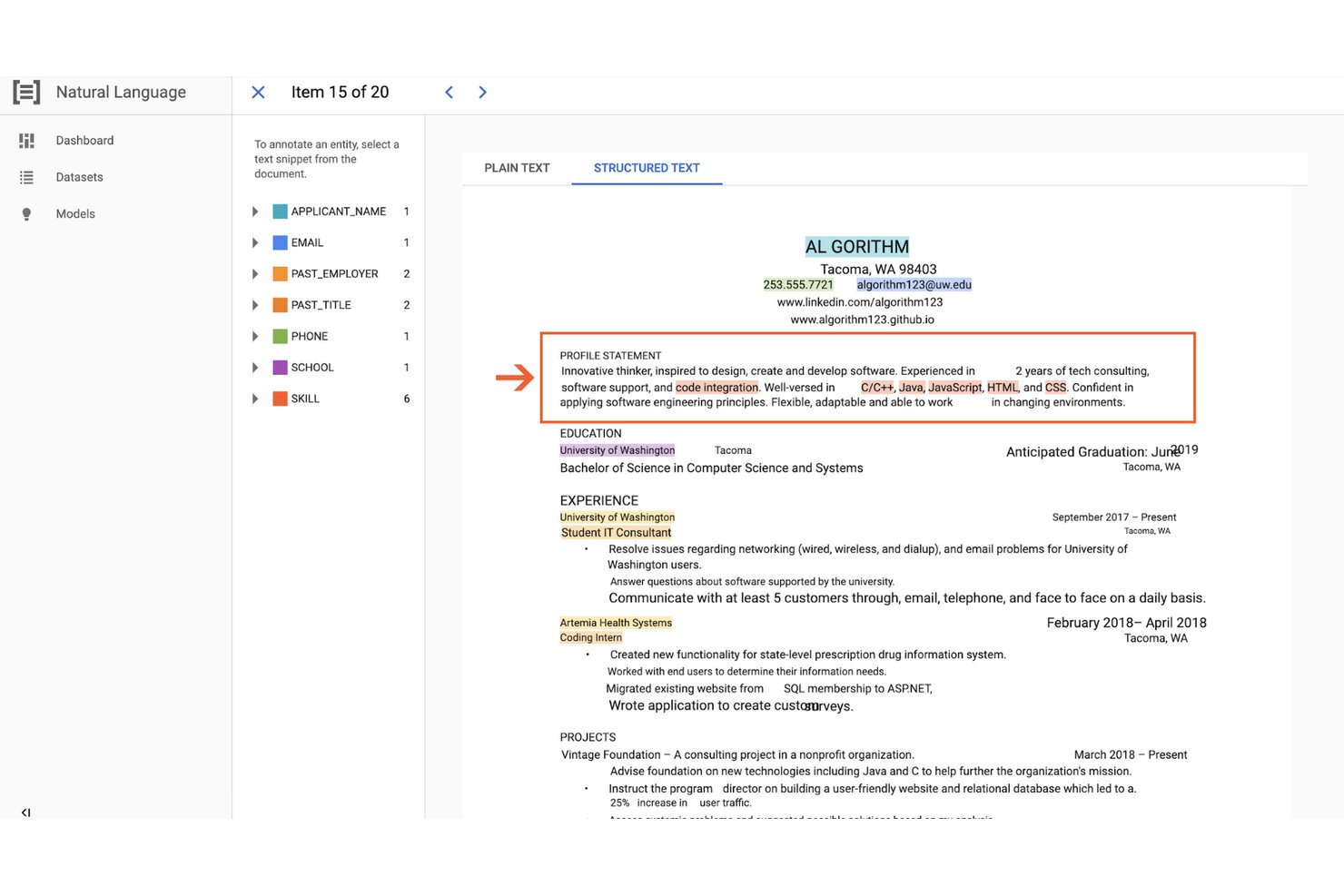Expand the PAST_TITLE label row

point(255,305)
